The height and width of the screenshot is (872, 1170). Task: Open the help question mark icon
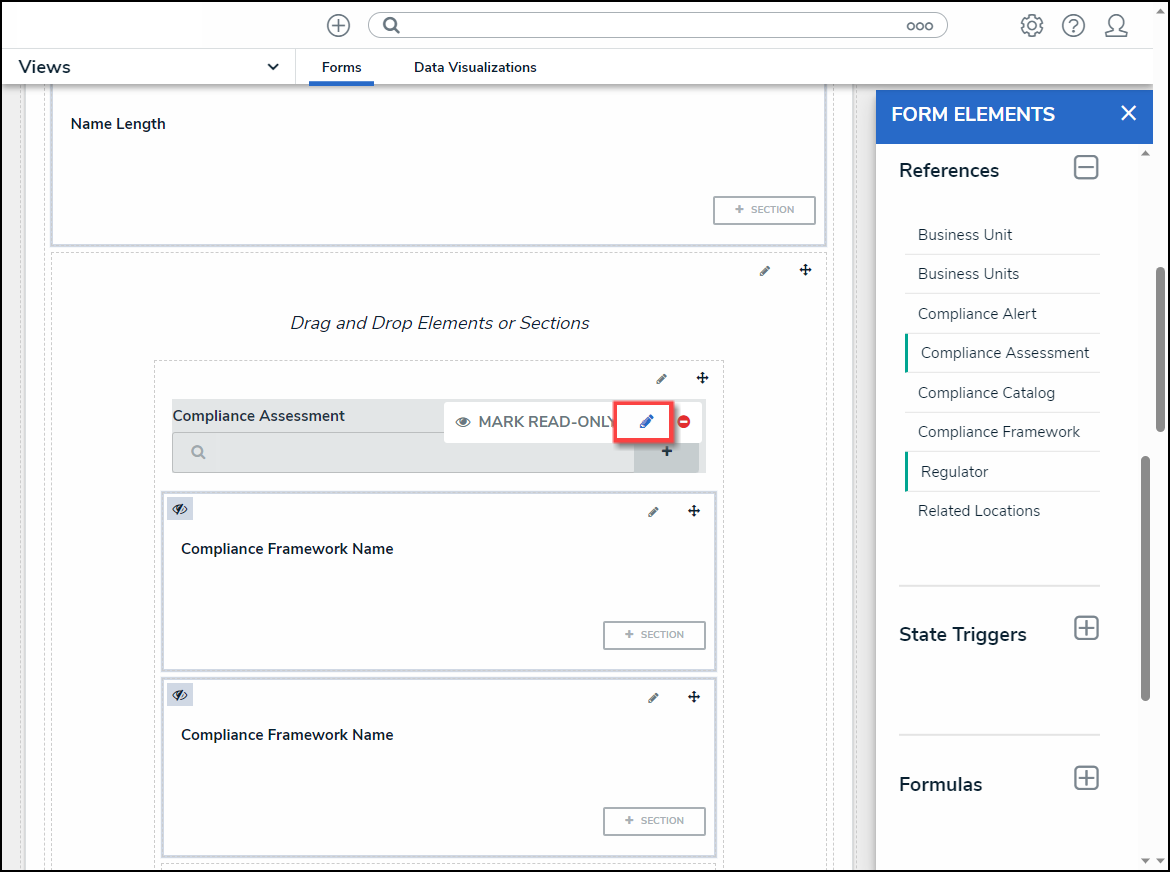click(1073, 26)
